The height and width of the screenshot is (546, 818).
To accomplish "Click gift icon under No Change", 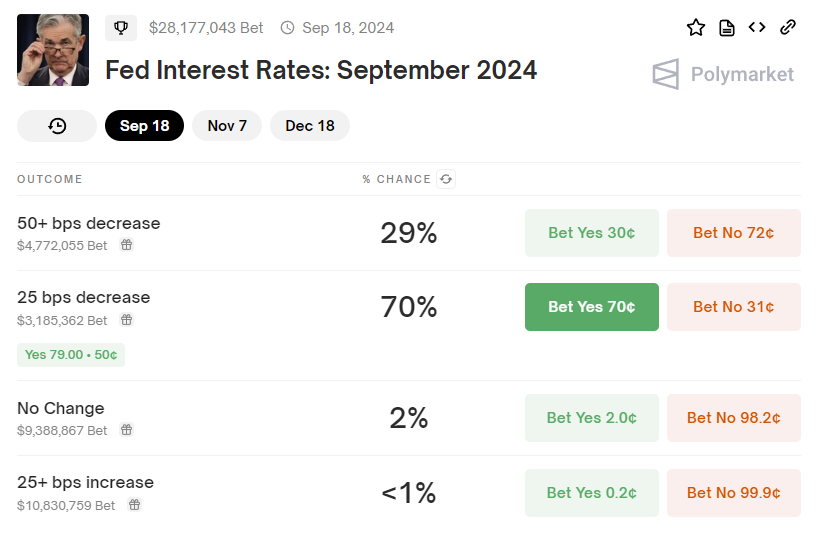I will pos(127,430).
